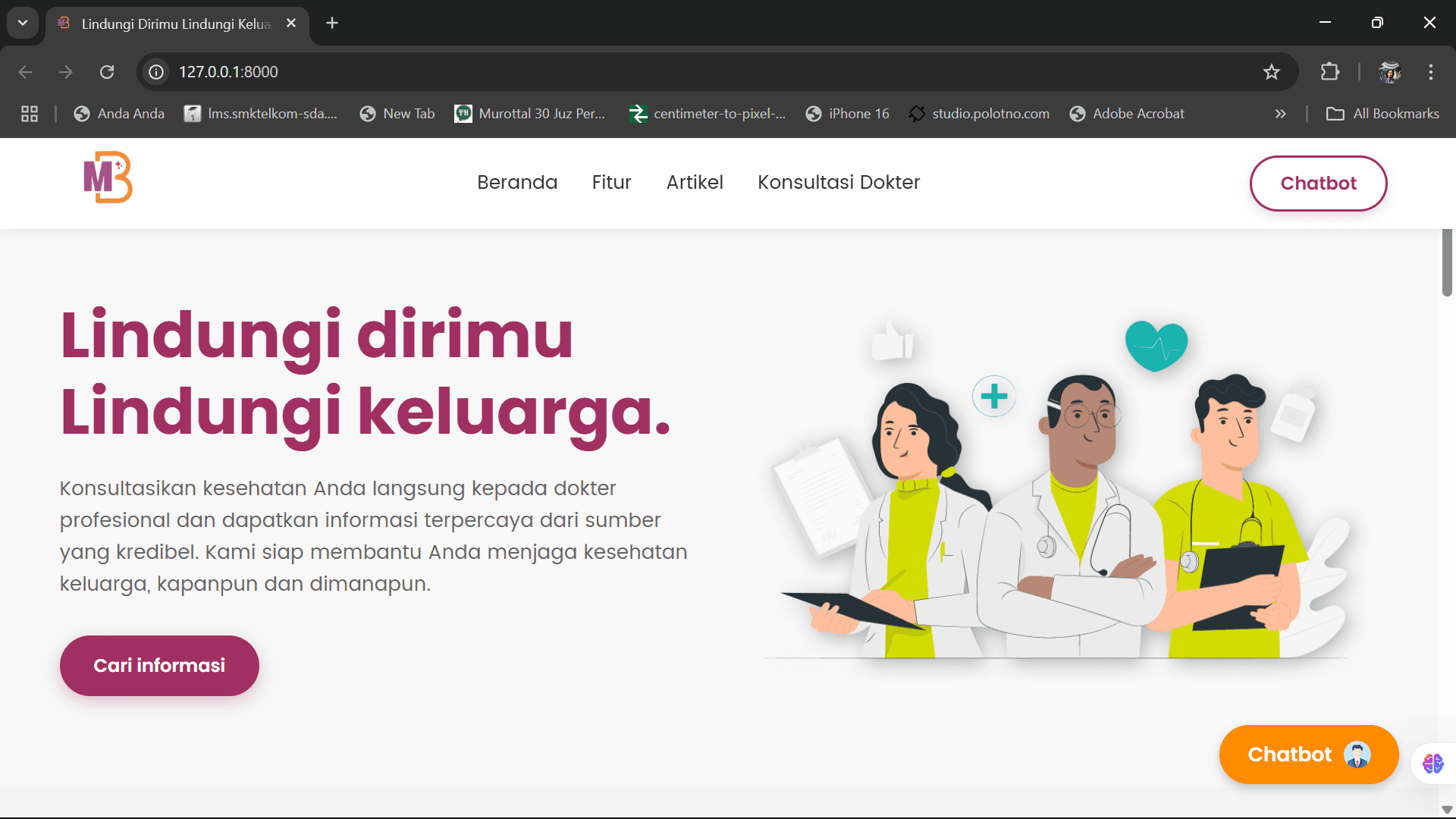Open the orange floating Chatbot button
The image size is (1456, 819).
click(1309, 755)
